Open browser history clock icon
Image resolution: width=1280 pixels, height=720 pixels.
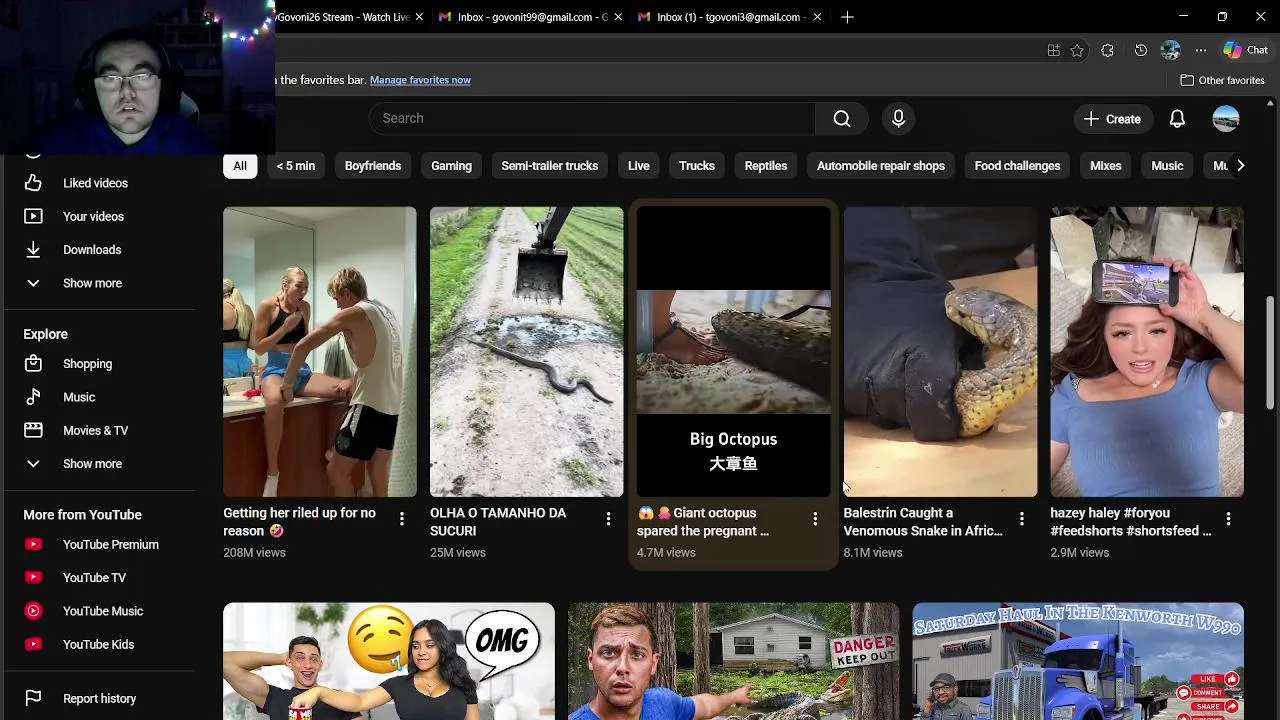(1141, 51)
